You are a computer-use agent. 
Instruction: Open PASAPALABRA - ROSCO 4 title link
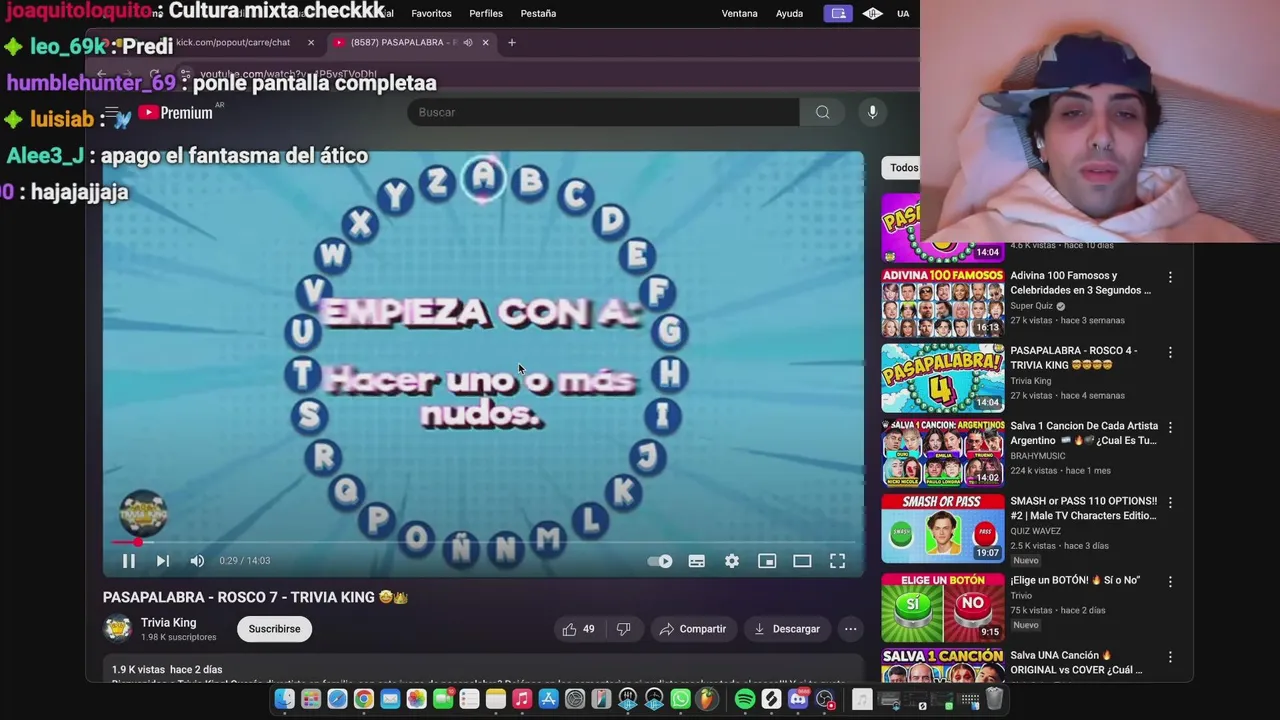click(1074, 358)
